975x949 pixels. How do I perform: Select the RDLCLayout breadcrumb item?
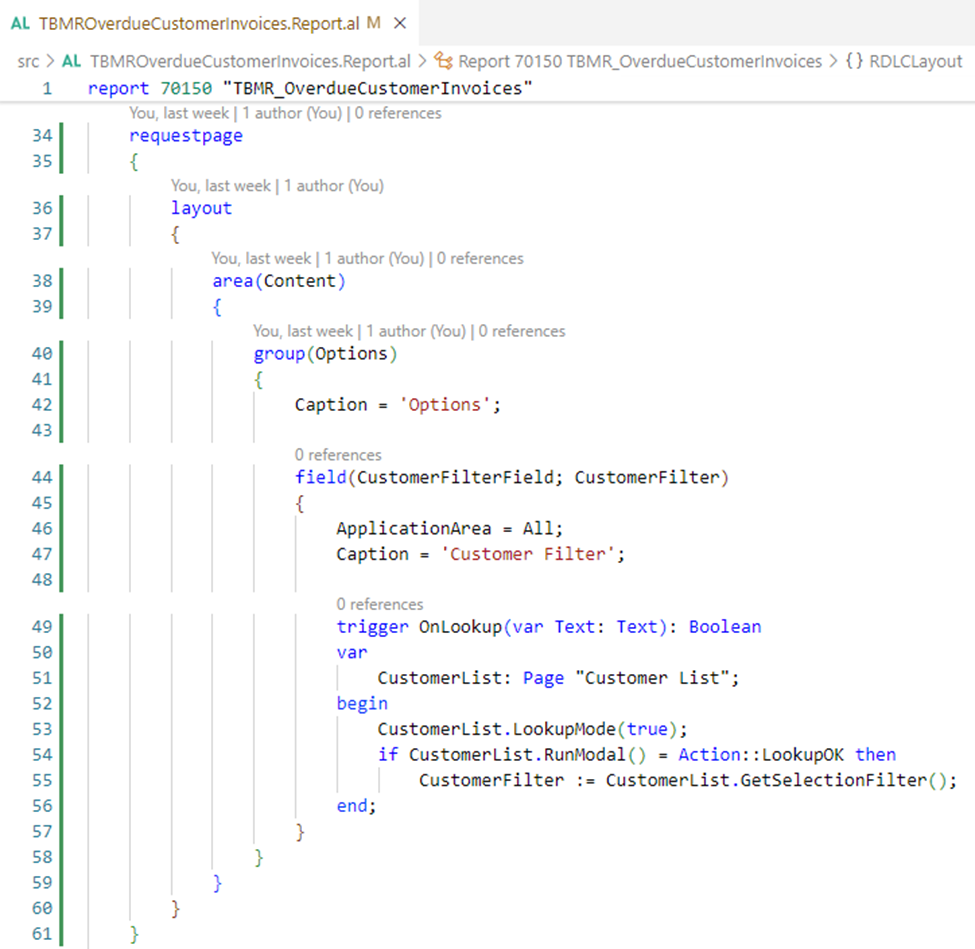(x=916, y=62)
